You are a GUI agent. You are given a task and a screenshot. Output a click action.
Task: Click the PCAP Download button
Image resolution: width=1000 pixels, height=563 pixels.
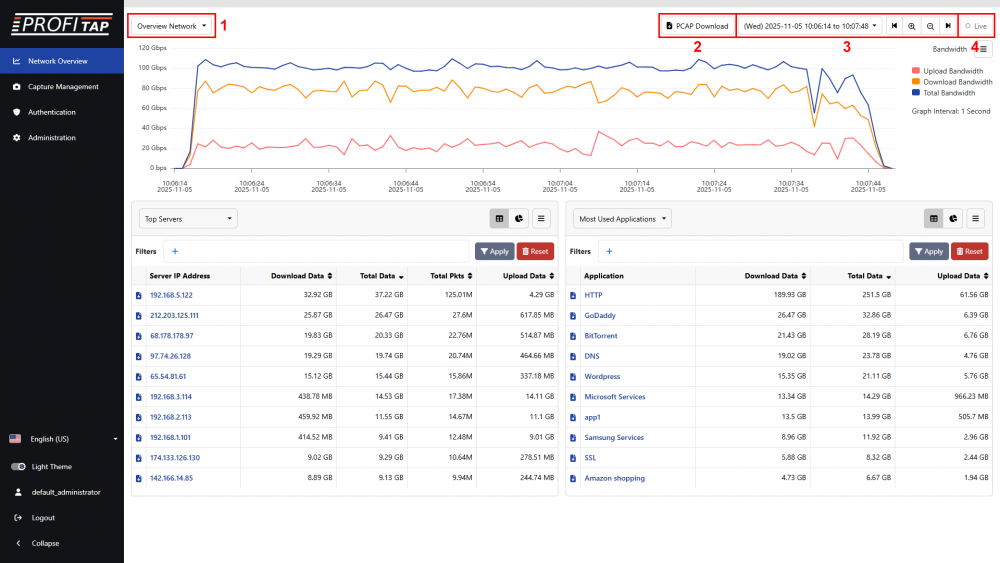pos(697,25)
